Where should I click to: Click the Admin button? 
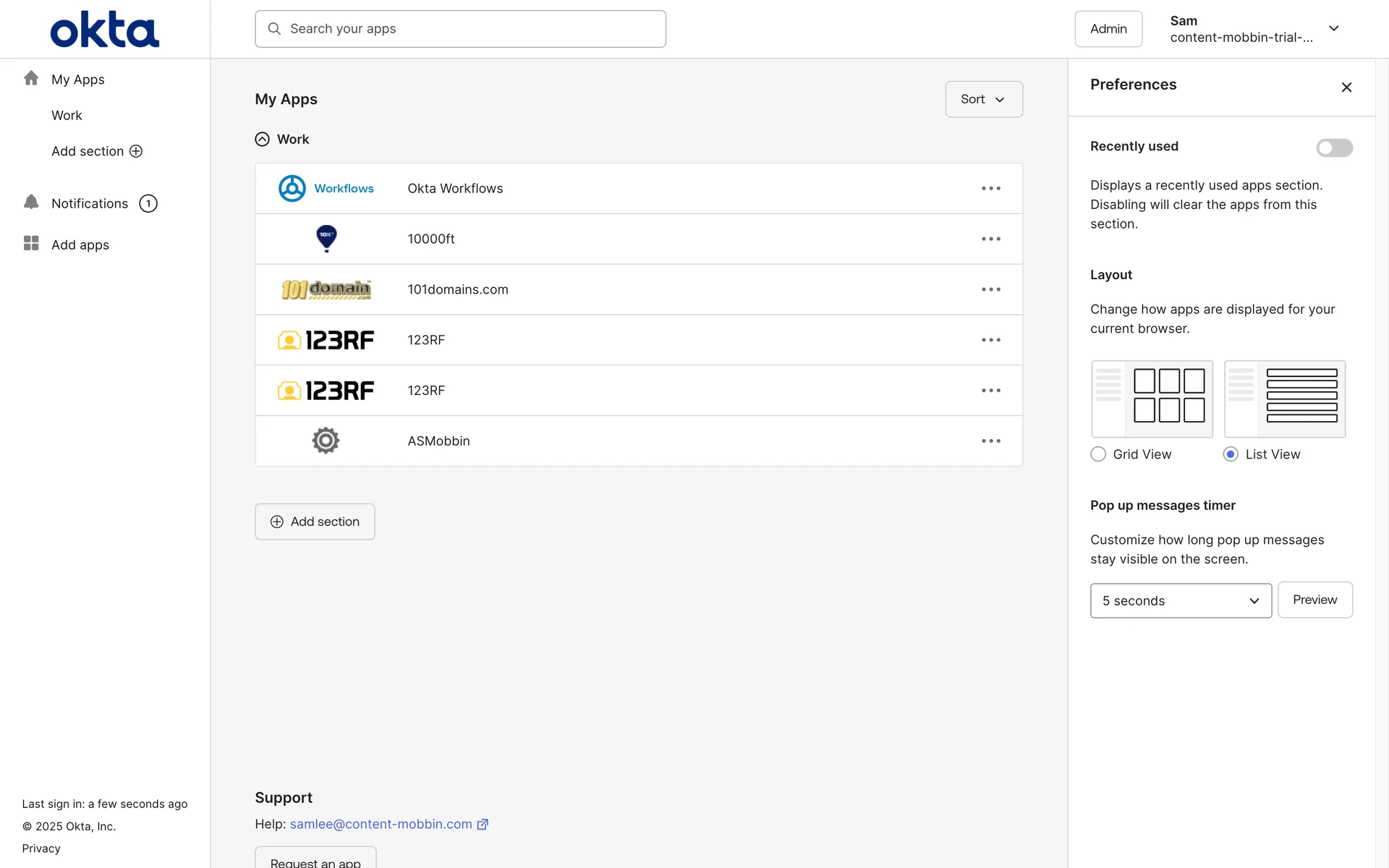(x=1108, y=29)
